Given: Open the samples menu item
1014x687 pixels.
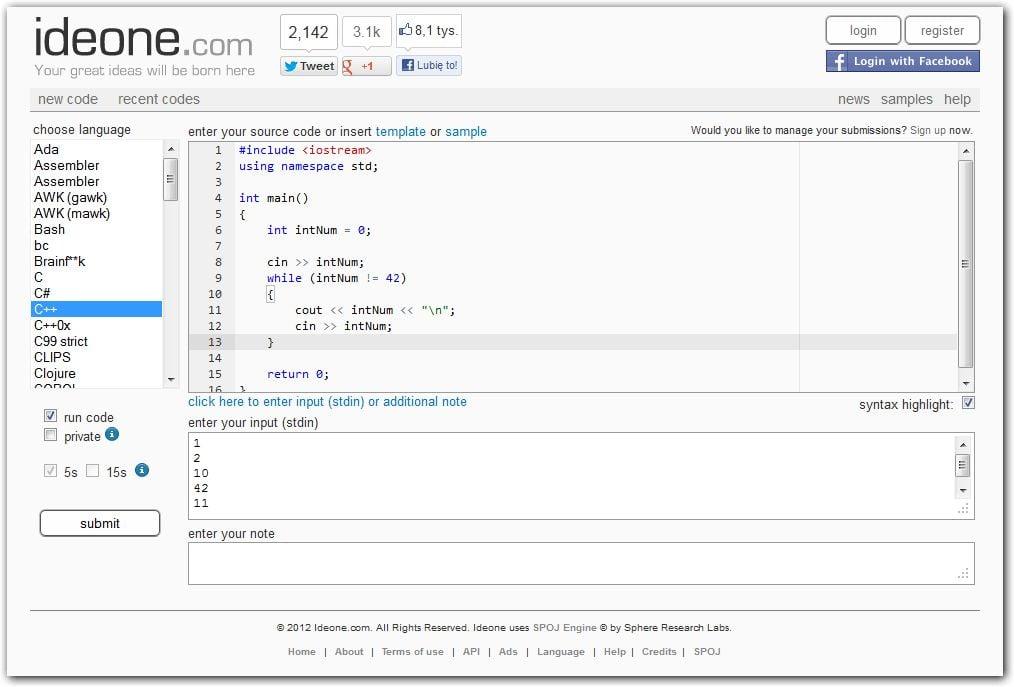Looking at the screenshot, I should click(x=906, y=99).
